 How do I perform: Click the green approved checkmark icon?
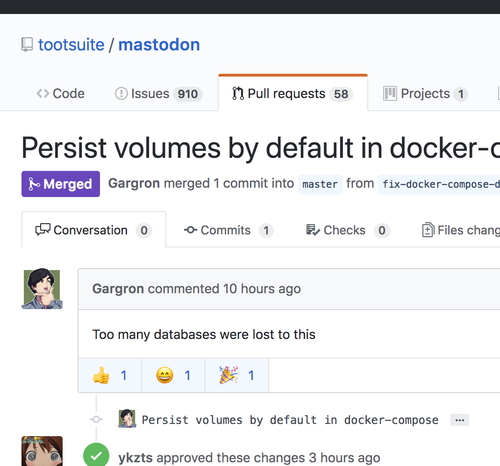[x=96, y=455]
